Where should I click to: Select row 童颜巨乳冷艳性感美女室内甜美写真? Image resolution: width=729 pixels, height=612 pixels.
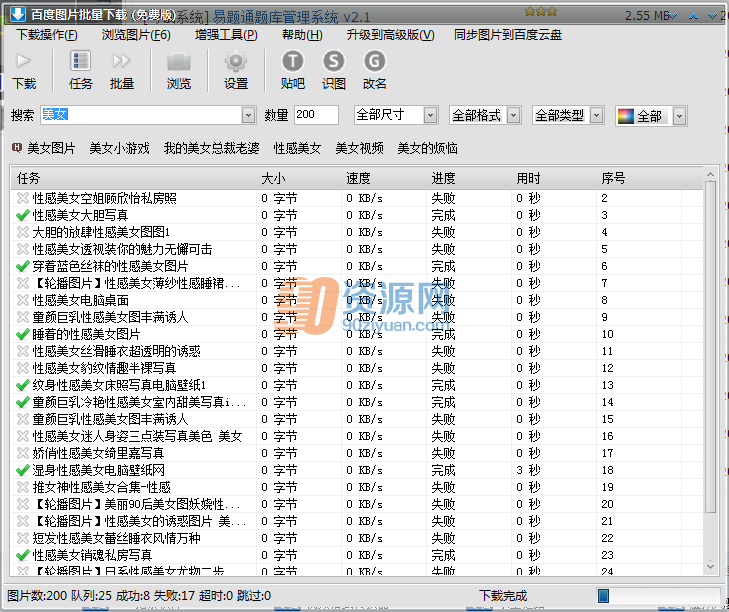click(x=357, y=402)
